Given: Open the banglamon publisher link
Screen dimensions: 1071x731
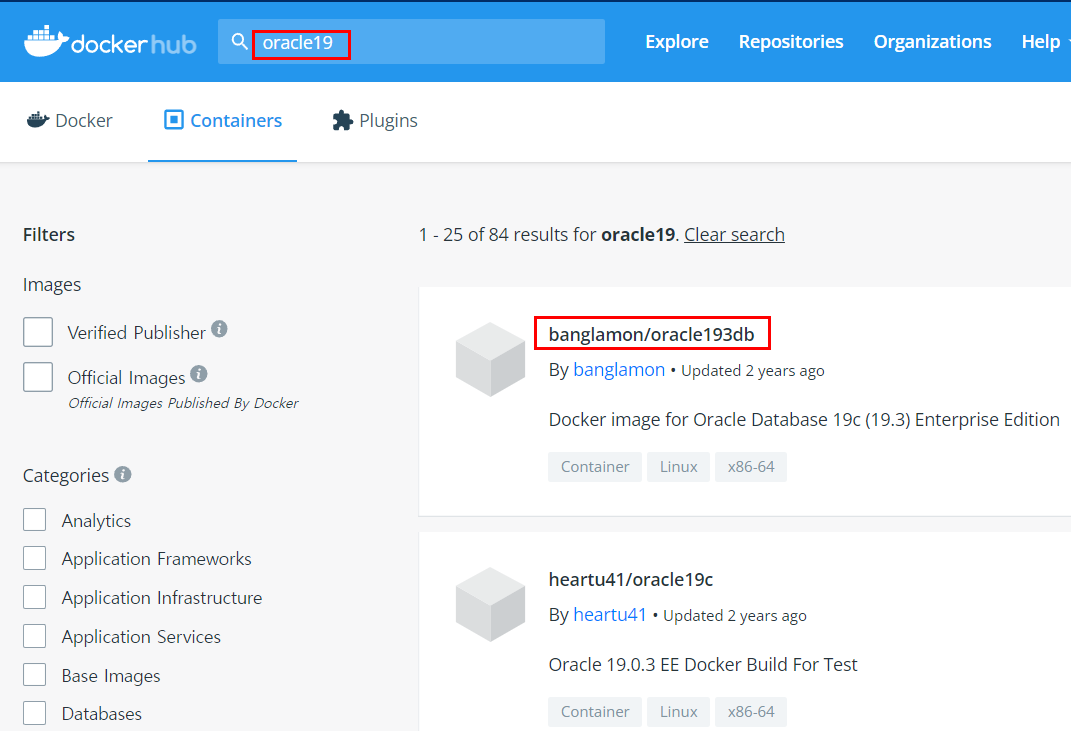Looking at the screenshot, I should 619,370.
